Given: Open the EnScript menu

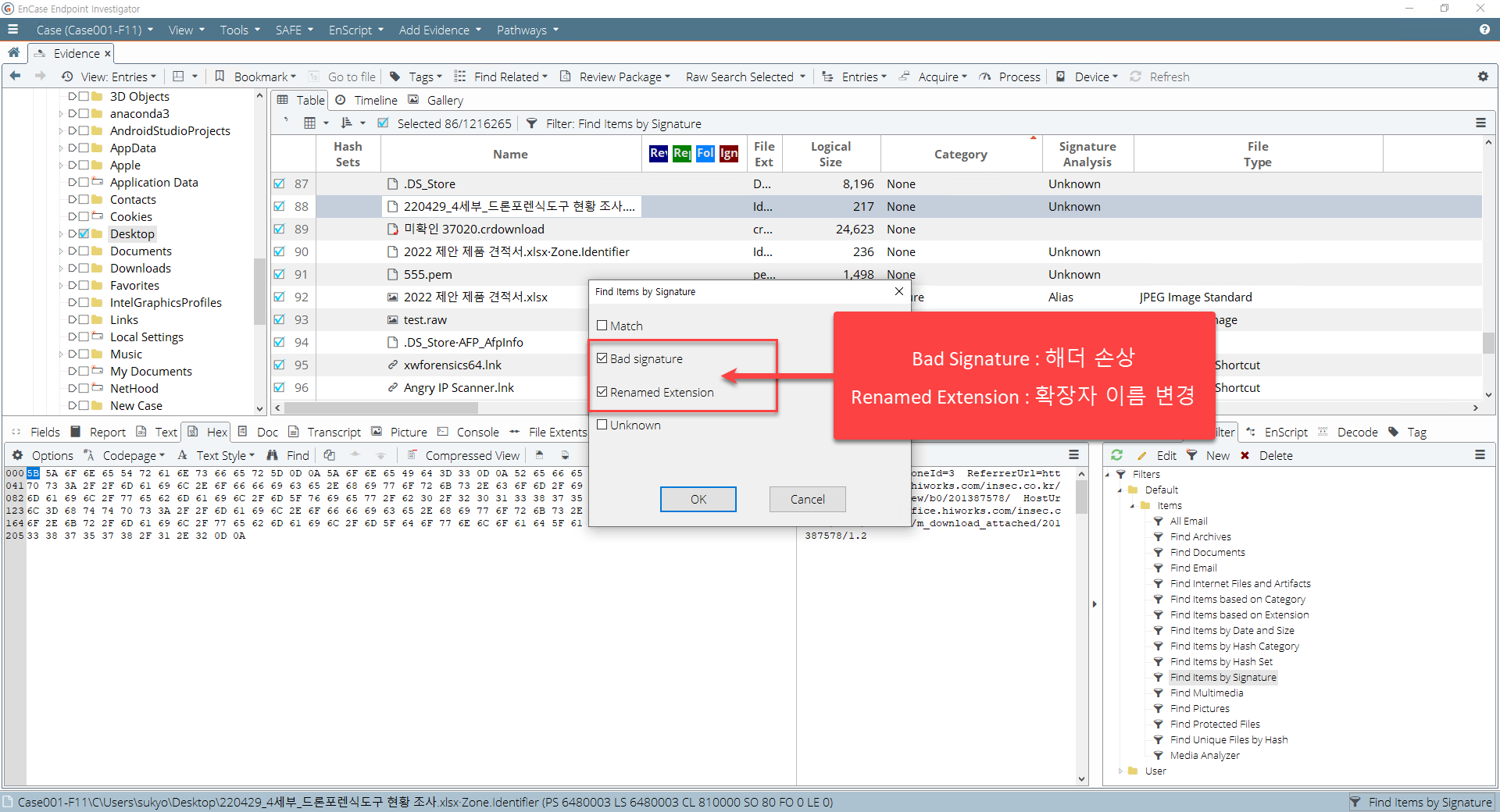Looking at the screenshot, I should [x=355, y=30].
